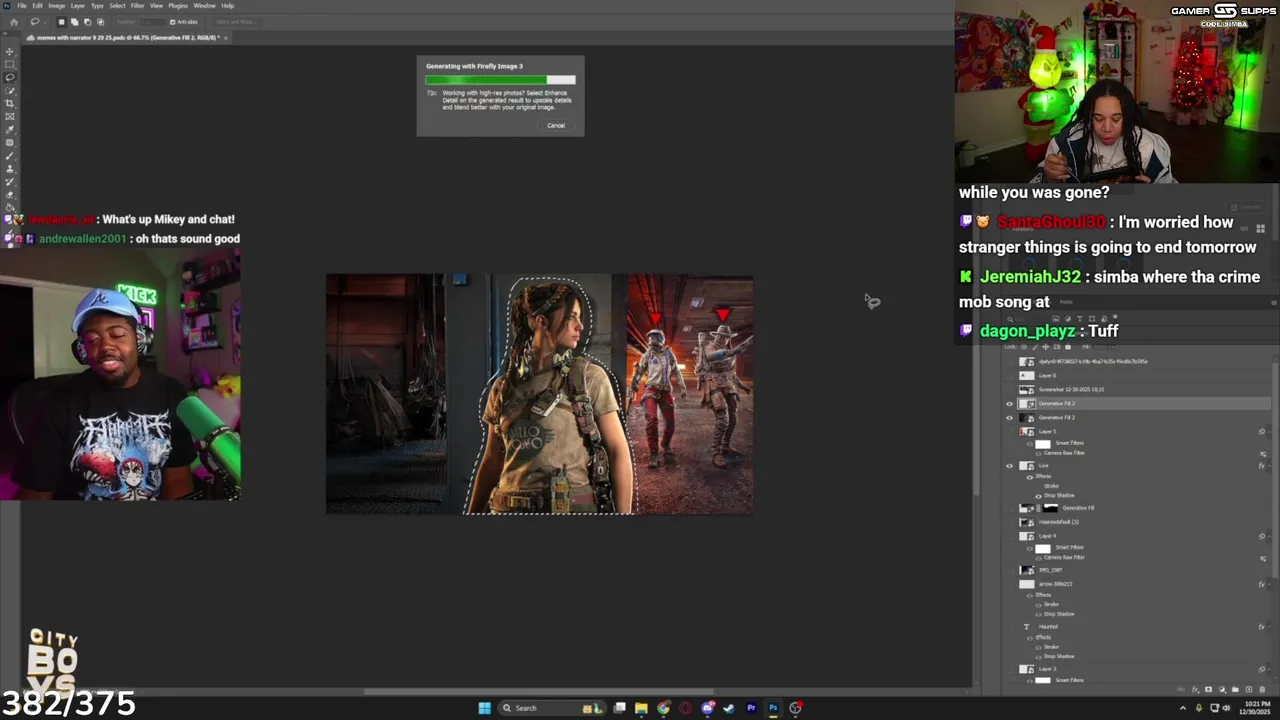Screen dimensions: 1280x720
Task: Add layer style fx icon at panel bottom
Action: tap(1195, 689)
